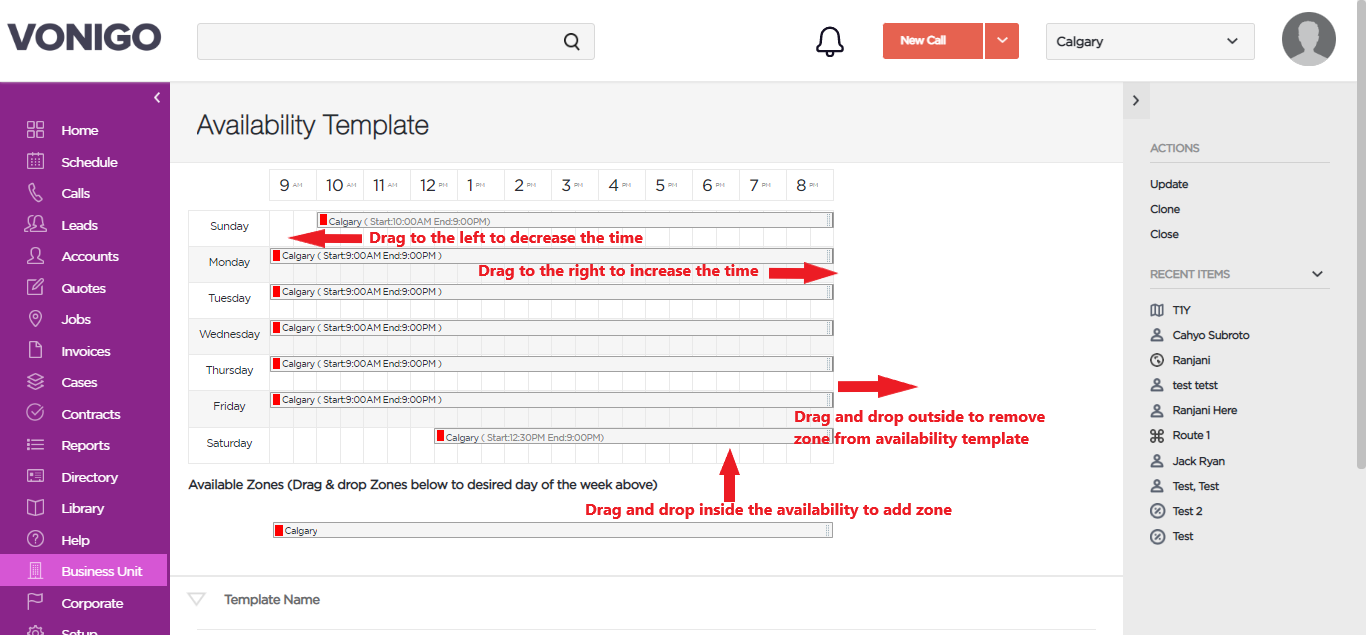Open the user profile avatar

click(x=1309, y=39)
